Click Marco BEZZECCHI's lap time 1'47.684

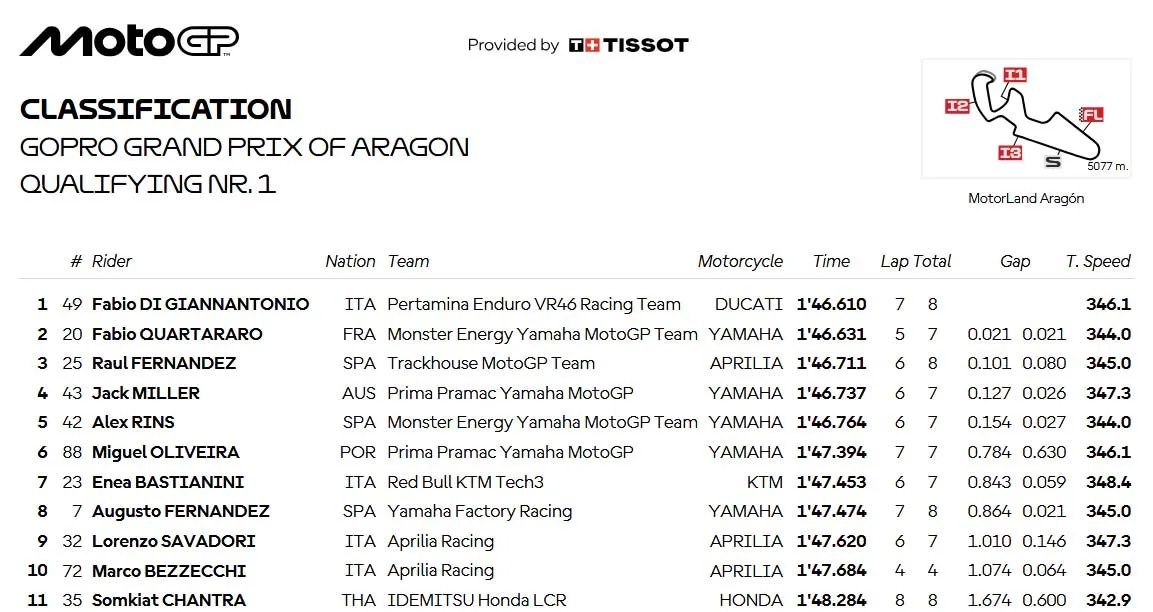[x=831, y=571]
